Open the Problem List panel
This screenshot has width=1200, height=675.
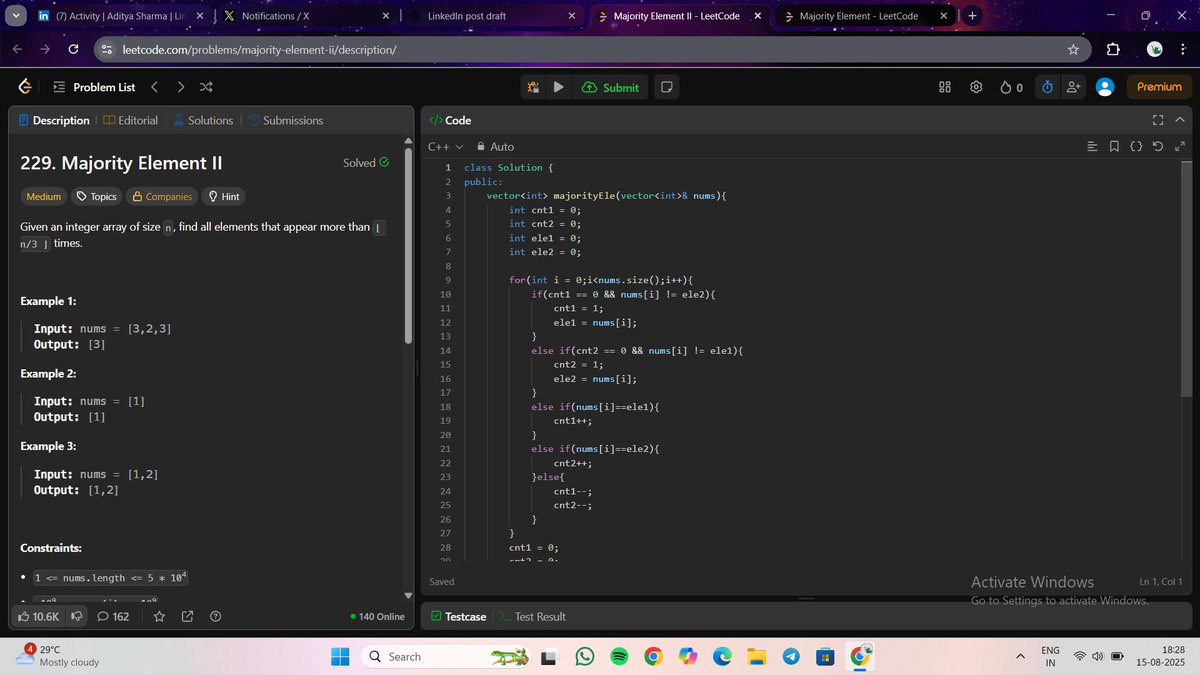[94, 87]
